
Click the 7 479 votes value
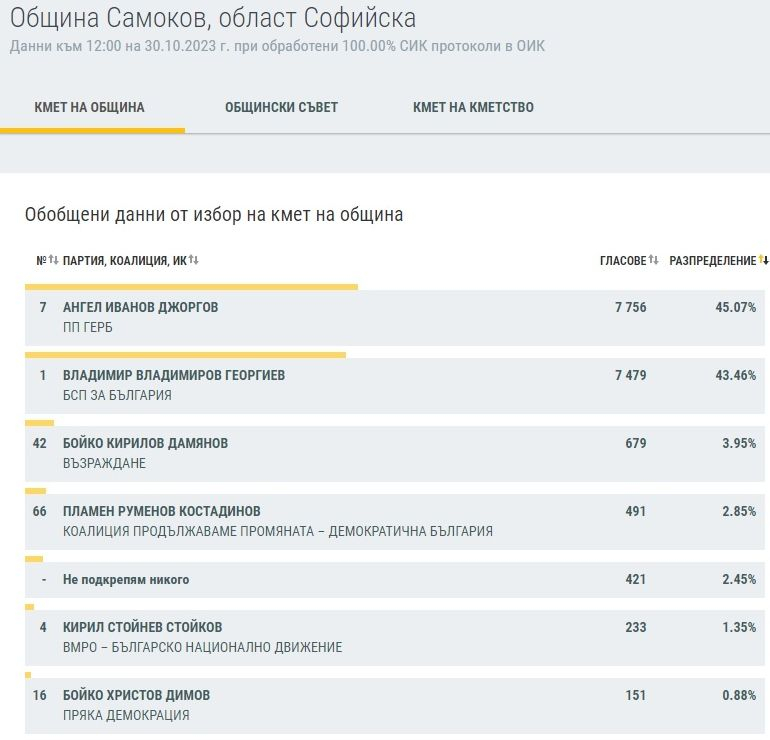point(631,376)
